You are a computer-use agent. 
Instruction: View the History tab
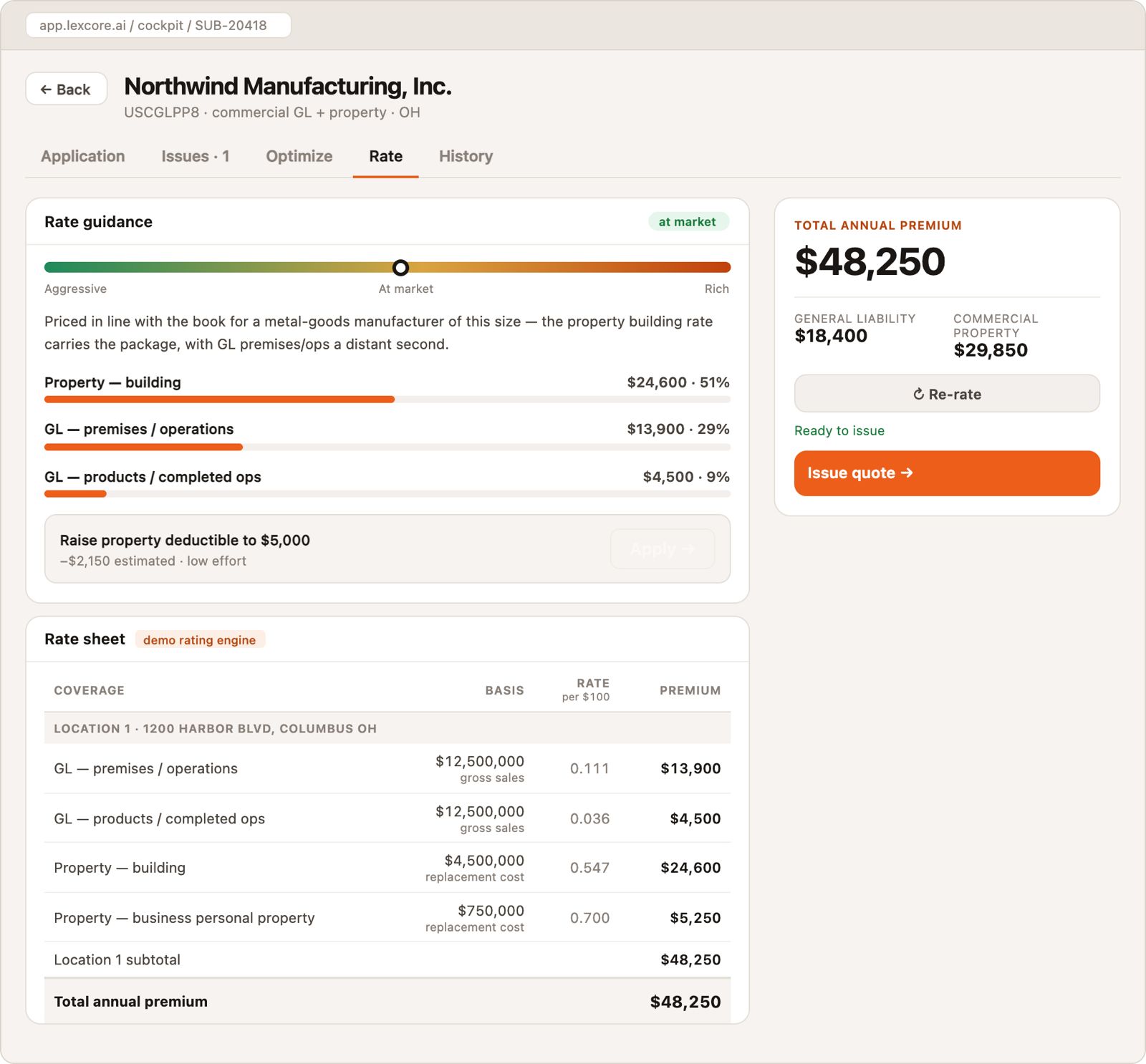pyautogui.click(x=466, y=156)
